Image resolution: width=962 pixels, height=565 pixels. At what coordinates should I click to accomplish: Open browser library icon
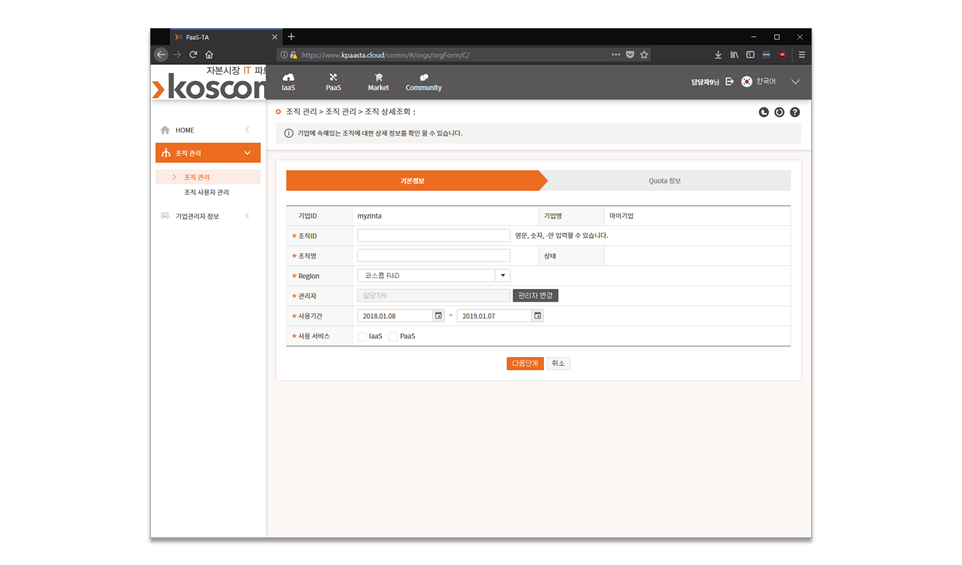(x=734, y=55)
